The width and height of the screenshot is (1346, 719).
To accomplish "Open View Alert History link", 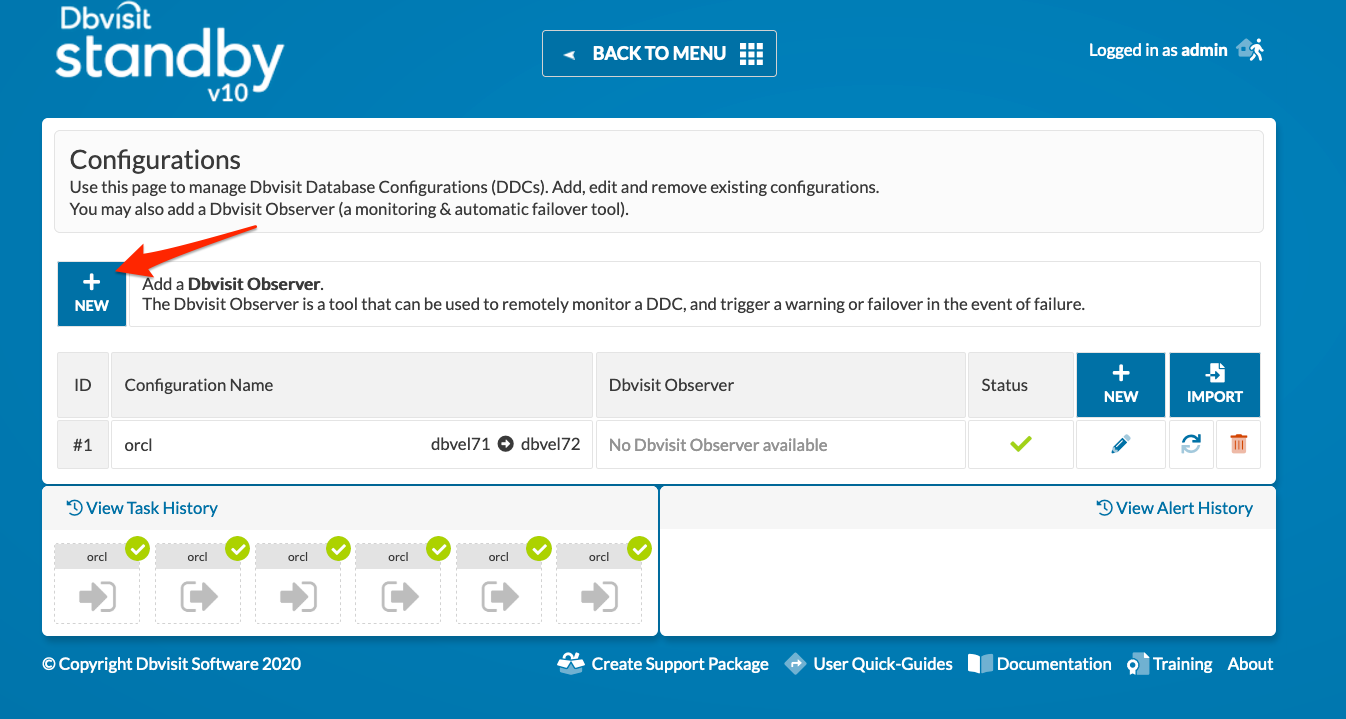I will (1175, 508).
